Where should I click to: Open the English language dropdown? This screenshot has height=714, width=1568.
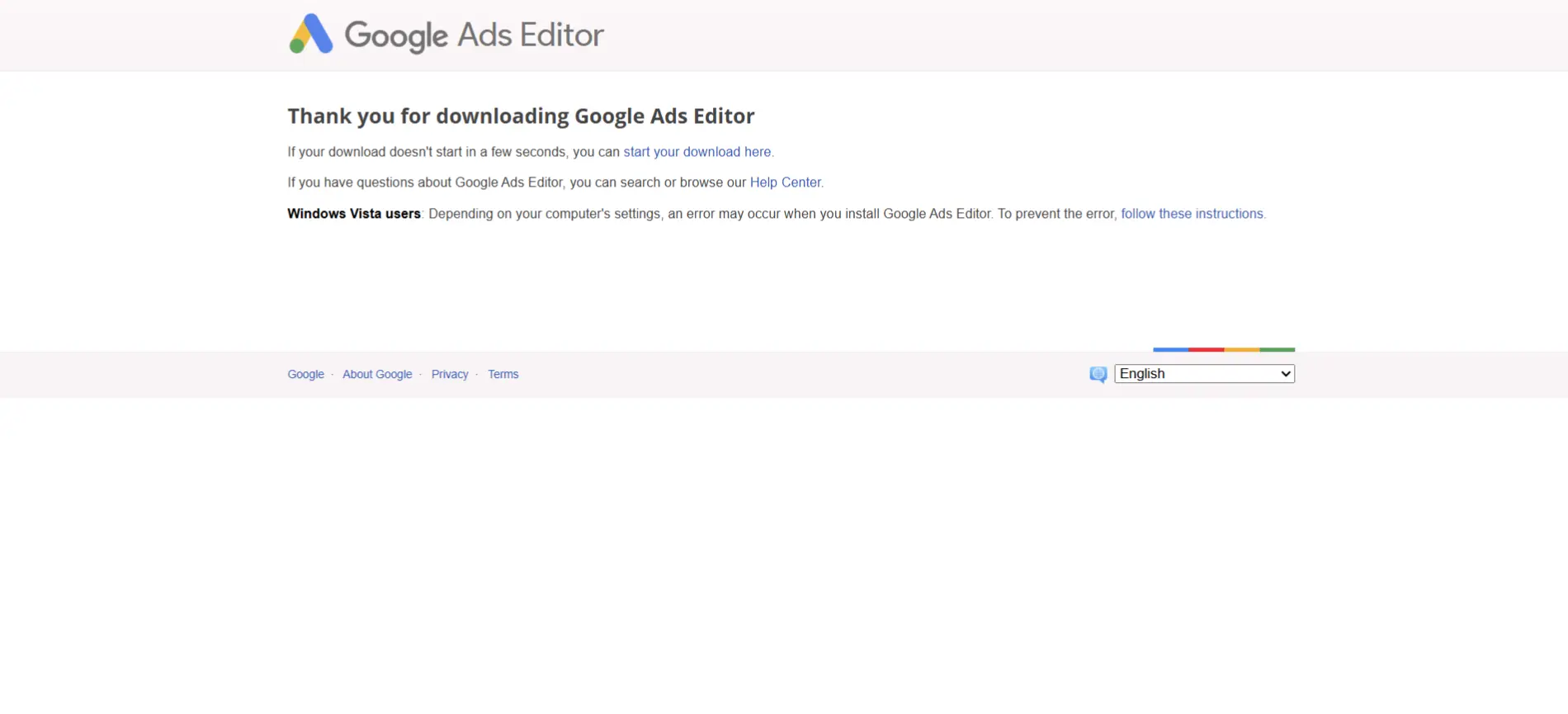pyautogui.click(x=1204, y=374)
